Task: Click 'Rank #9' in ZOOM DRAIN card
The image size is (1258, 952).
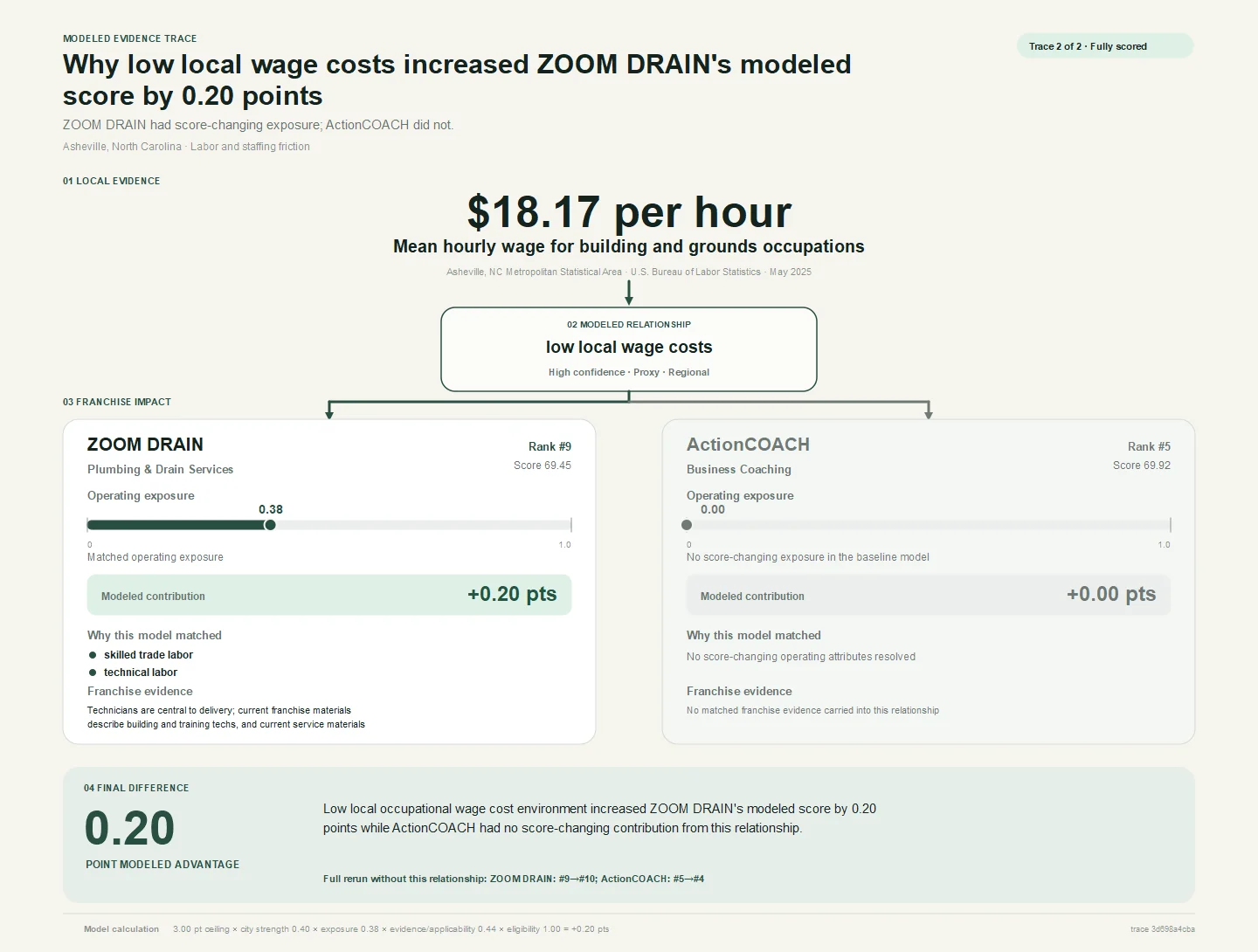Action: click(550, 446)
